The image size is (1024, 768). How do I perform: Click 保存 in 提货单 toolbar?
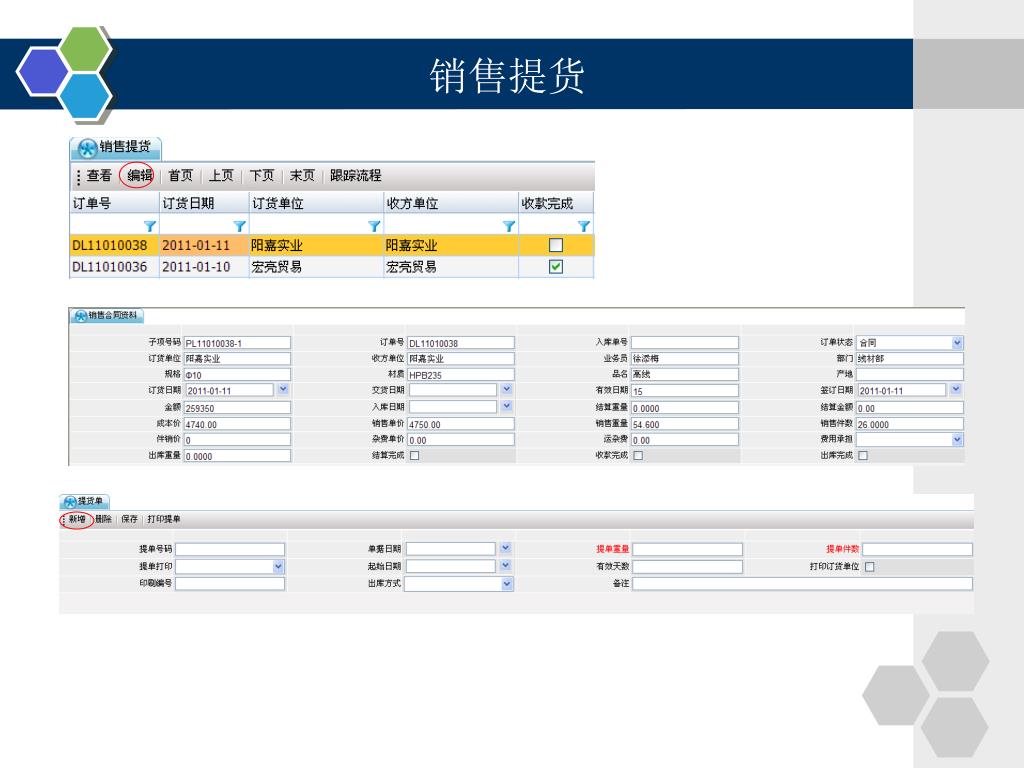click(x=129, y=519)
